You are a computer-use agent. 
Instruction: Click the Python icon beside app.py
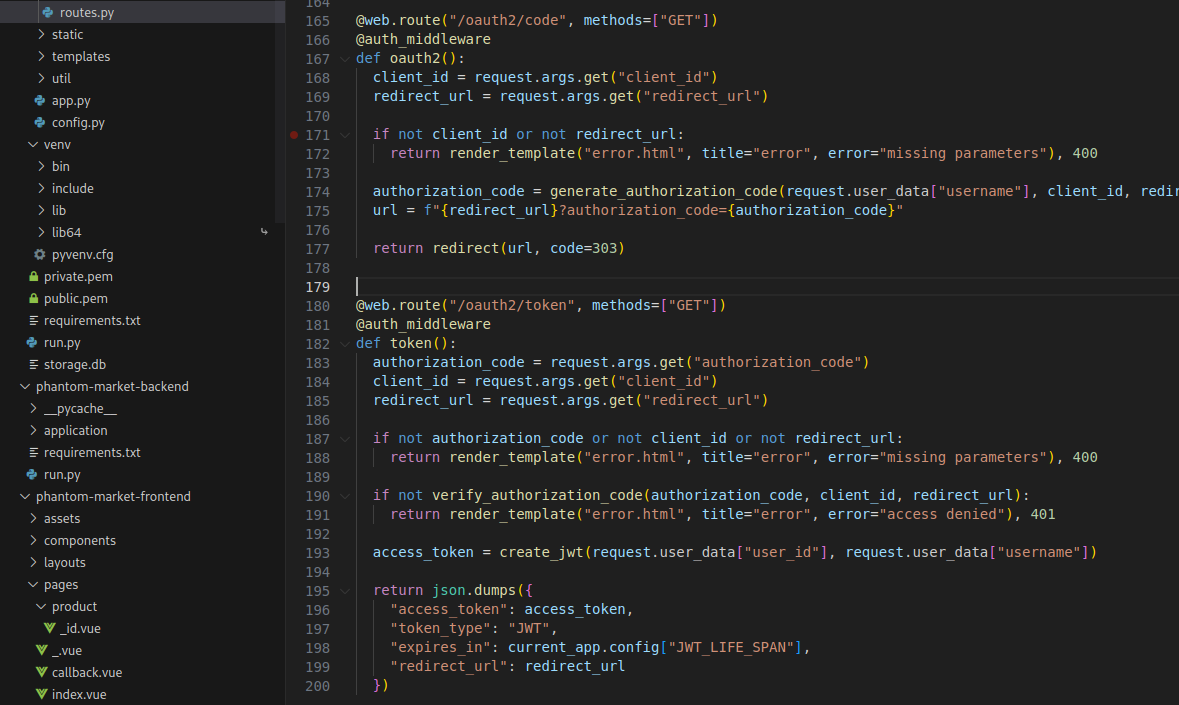click(40, 101)
